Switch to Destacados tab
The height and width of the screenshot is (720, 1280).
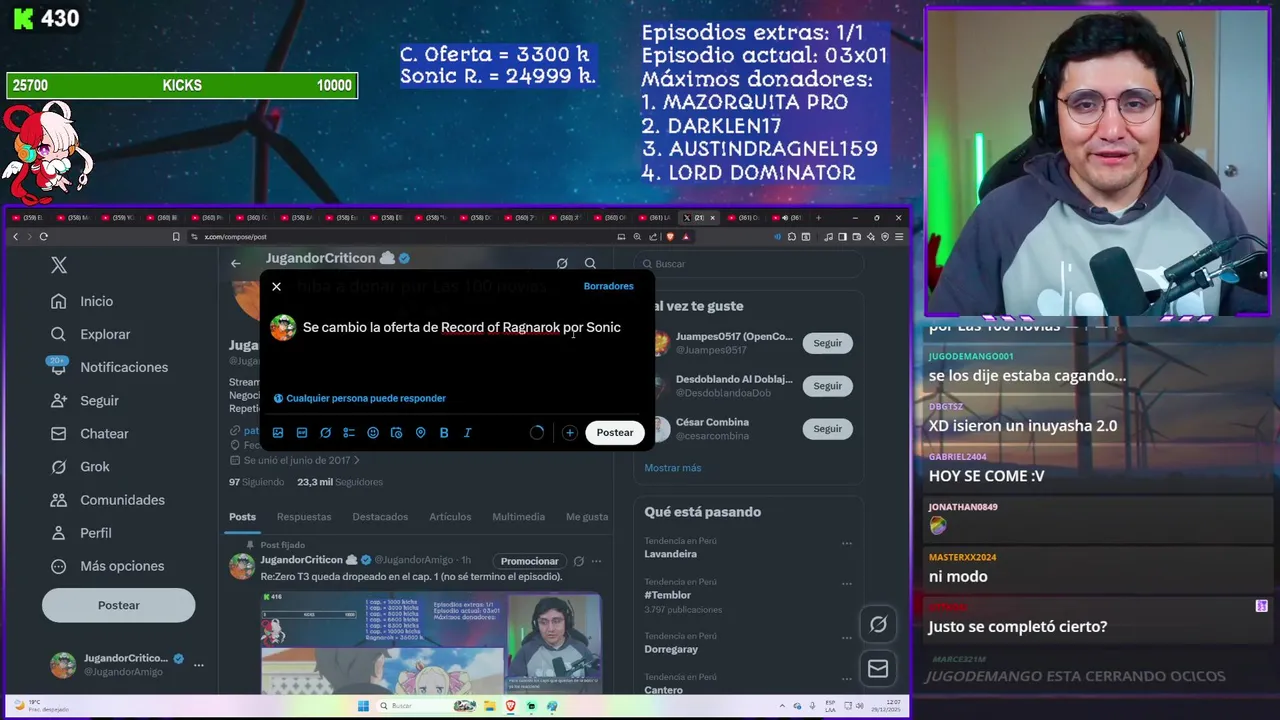(x=380, y=517)
